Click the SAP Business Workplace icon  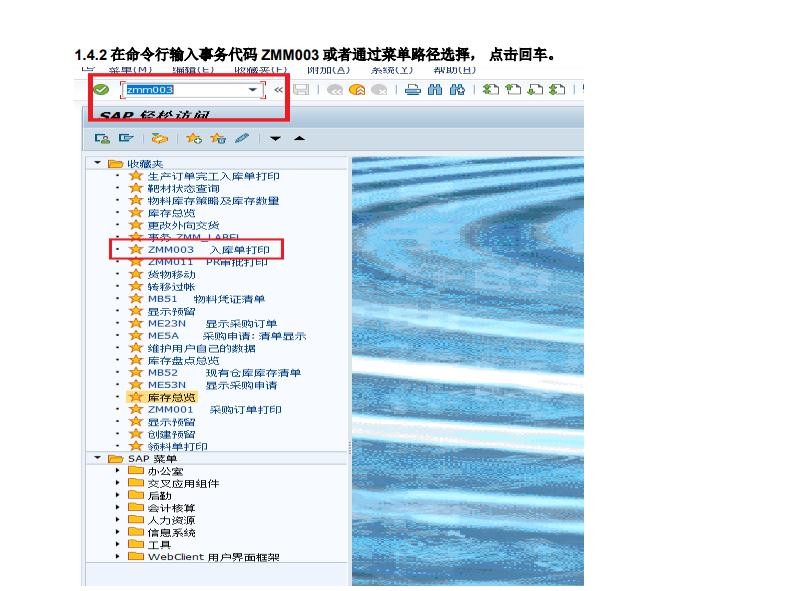[x=159, y=138]
